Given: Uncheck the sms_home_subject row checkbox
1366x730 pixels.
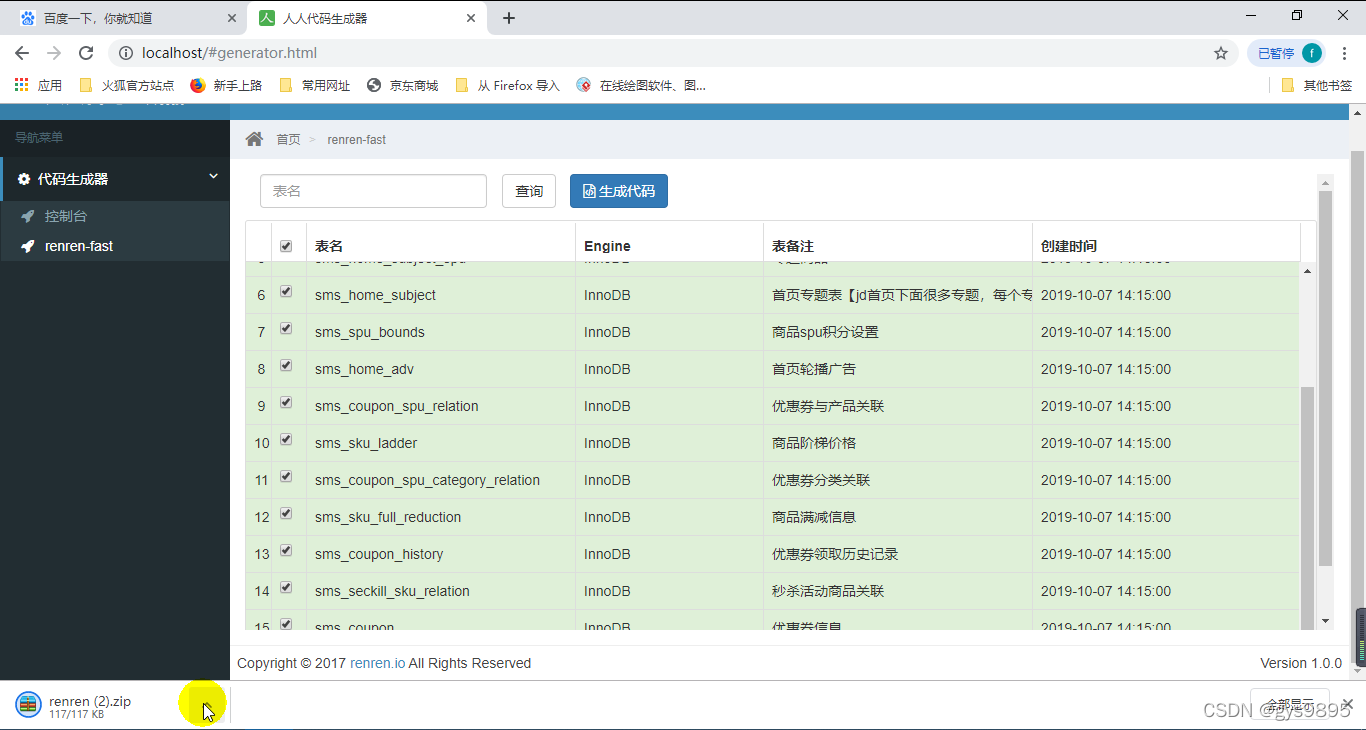Looking at the screenshot, I should point(286,292).
